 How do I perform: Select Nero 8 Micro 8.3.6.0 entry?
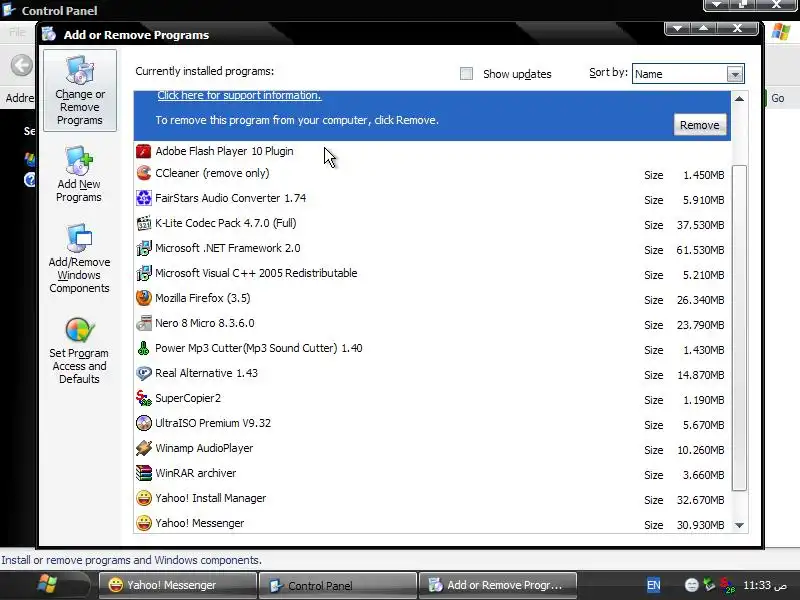(x=433, y=323)
